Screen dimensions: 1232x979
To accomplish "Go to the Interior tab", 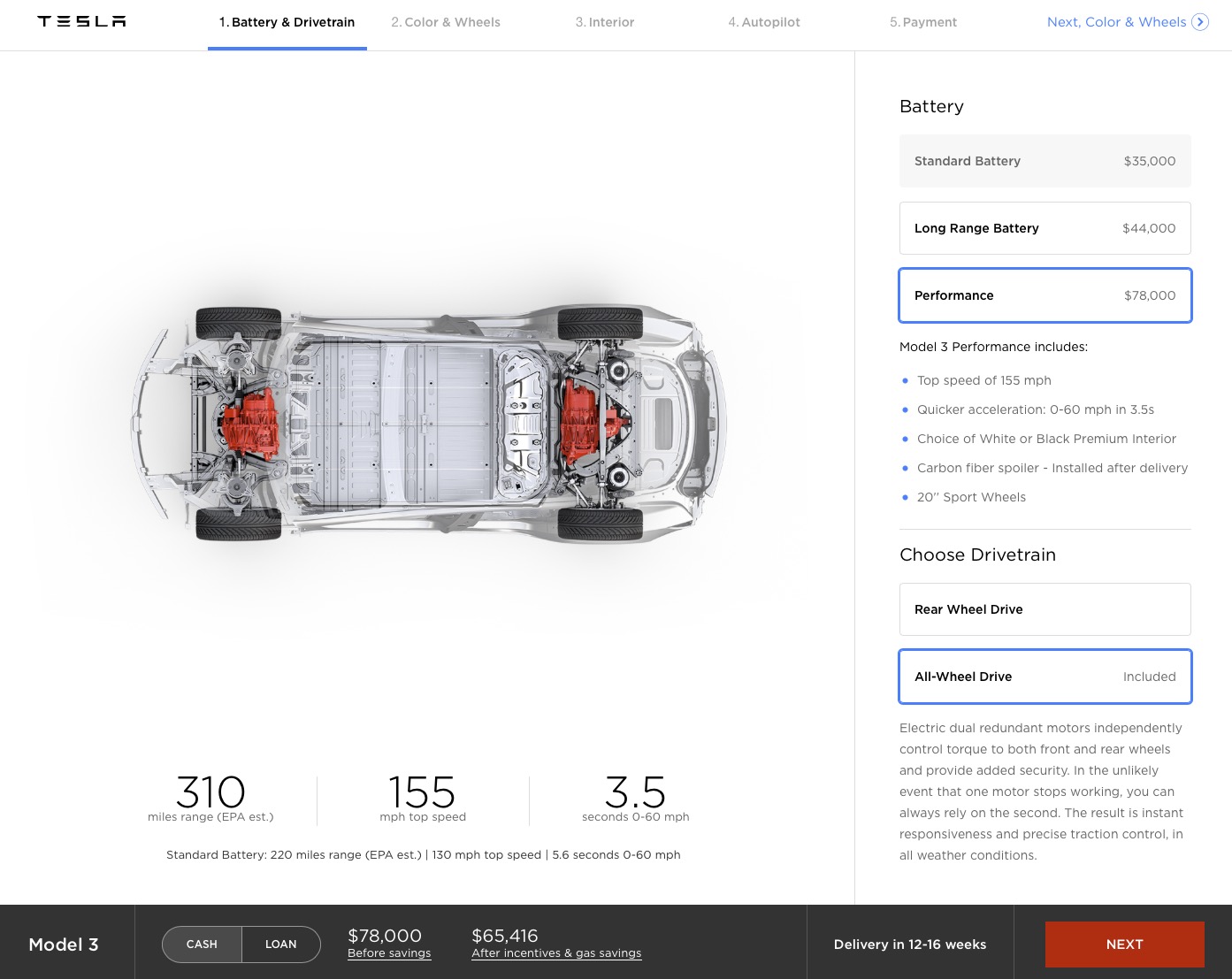I will click(605, 22).
